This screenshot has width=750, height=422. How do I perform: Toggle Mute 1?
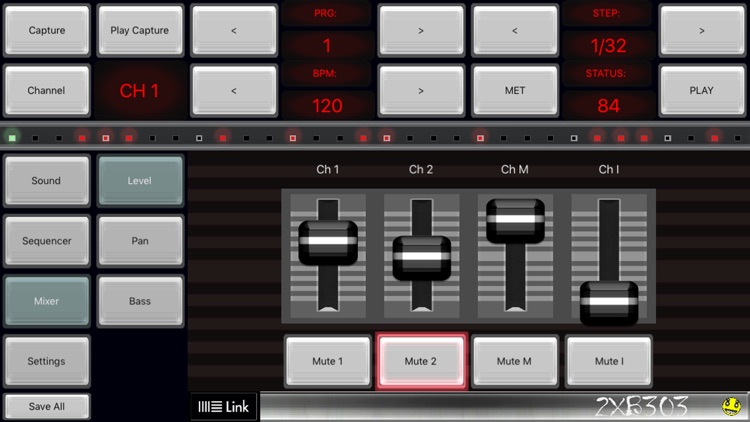coord(328,361)
